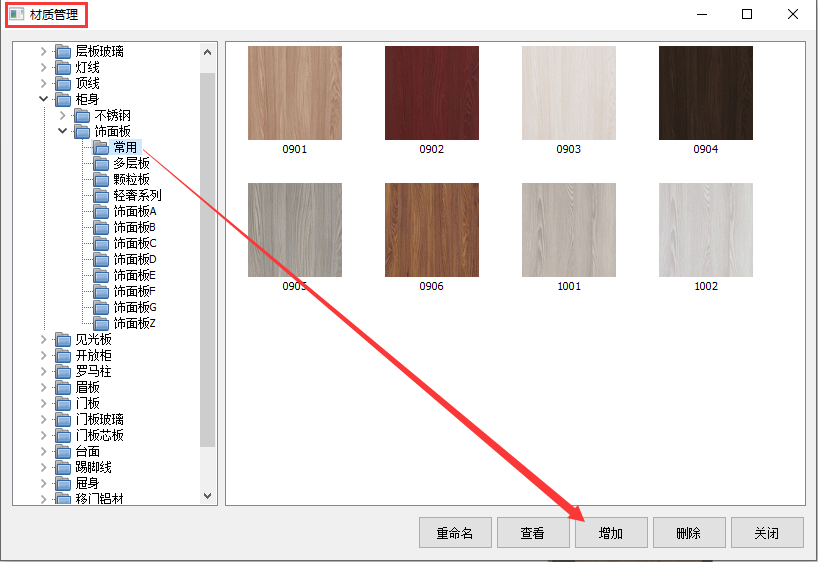The height and width of the screenshot is (562, 818).
Task: Click the 不锈钢 folder icon
Action: point(82,116)
